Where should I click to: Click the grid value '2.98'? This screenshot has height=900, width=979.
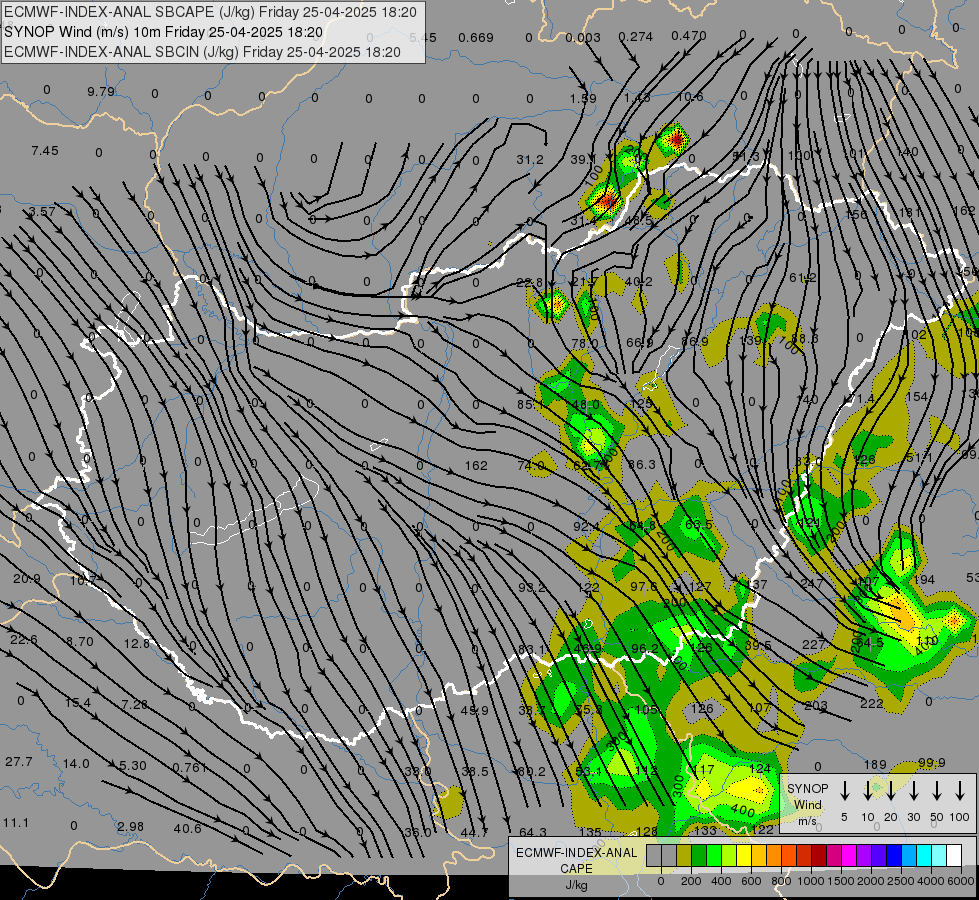[130, 827]
